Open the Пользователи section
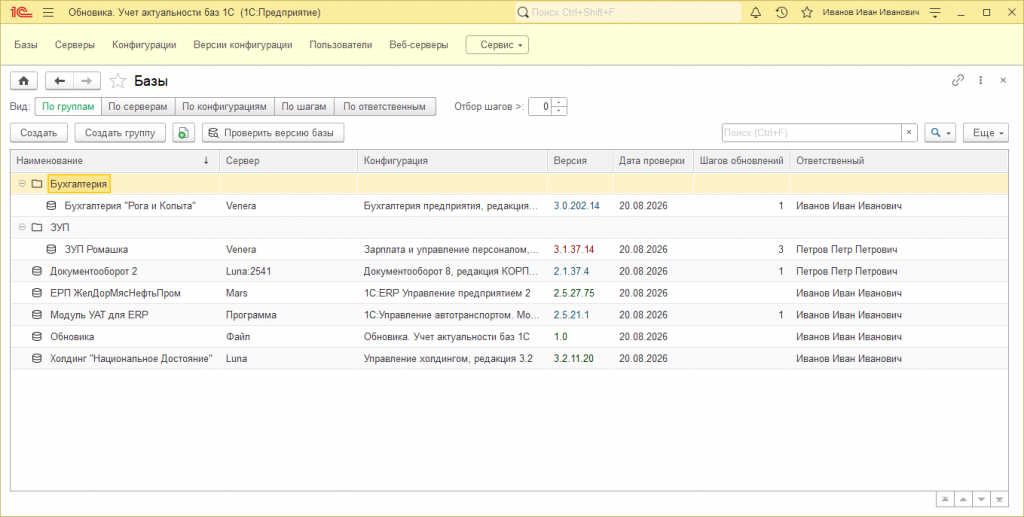Screen dimensions: 1024x517 click(341, 45)
